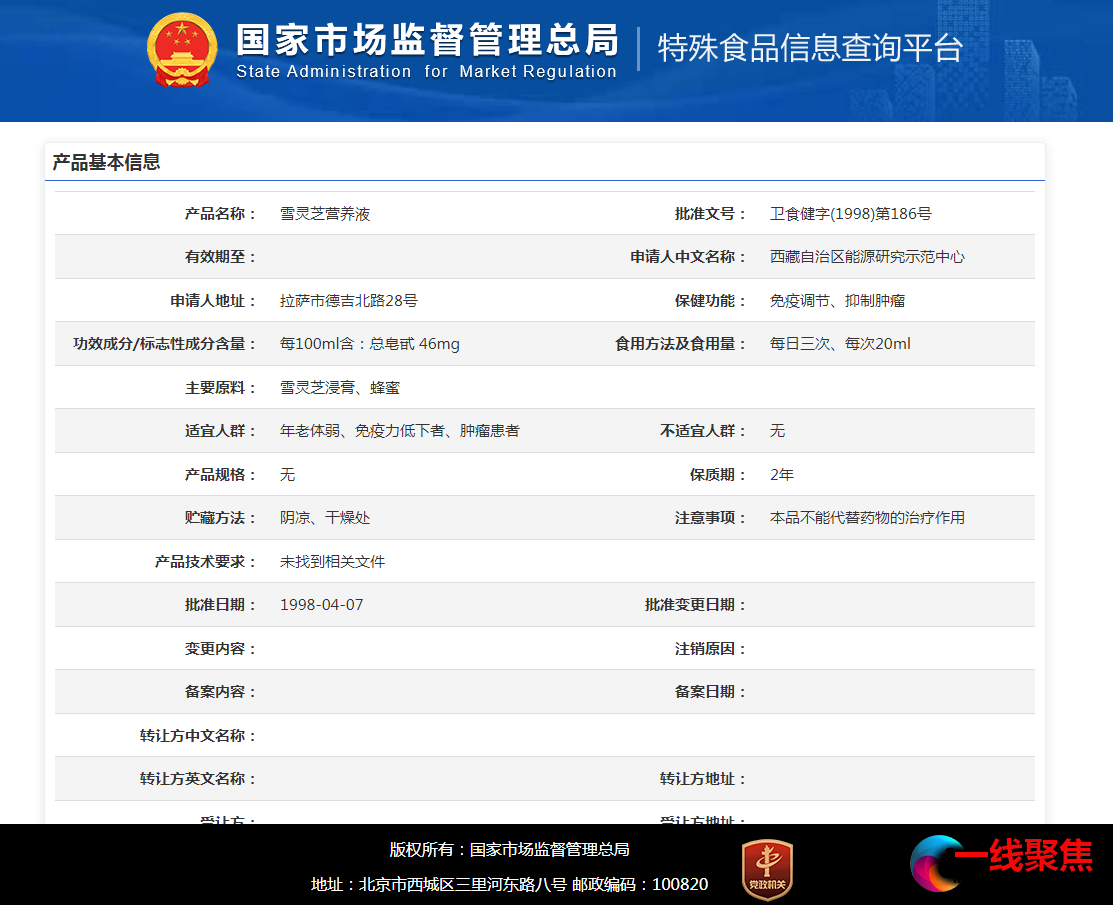The image size is (1113, 905).
Task: Click the red 一线聚焦 watermark text
Action: point(1023,856)
